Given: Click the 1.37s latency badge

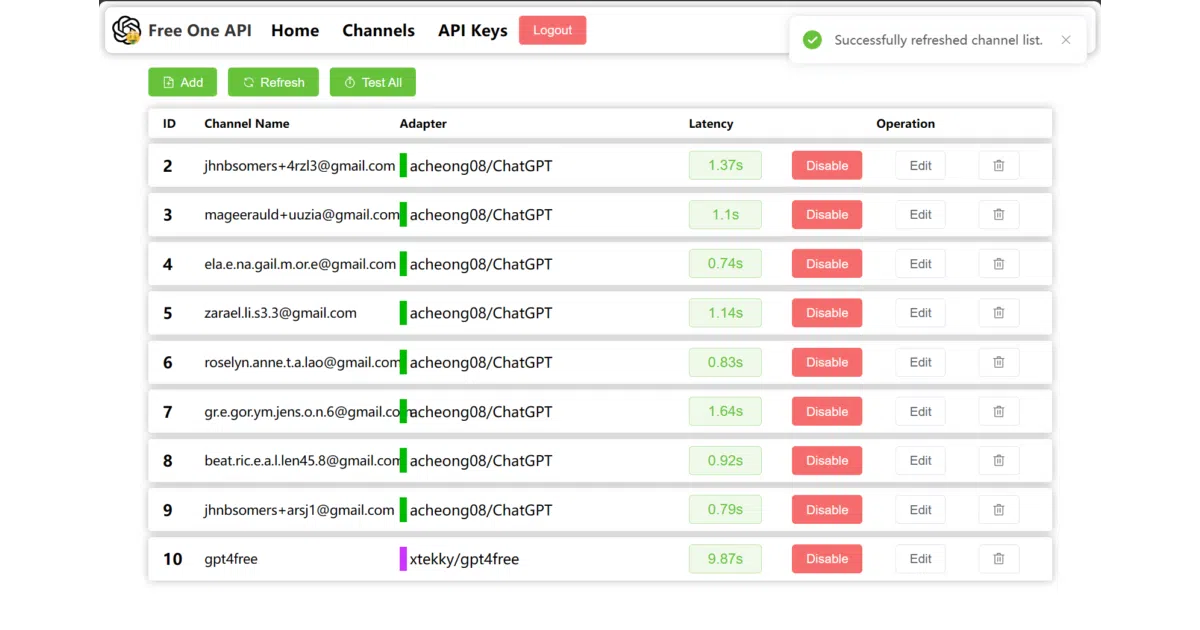Looking at the screenshot, I should 725,166.
